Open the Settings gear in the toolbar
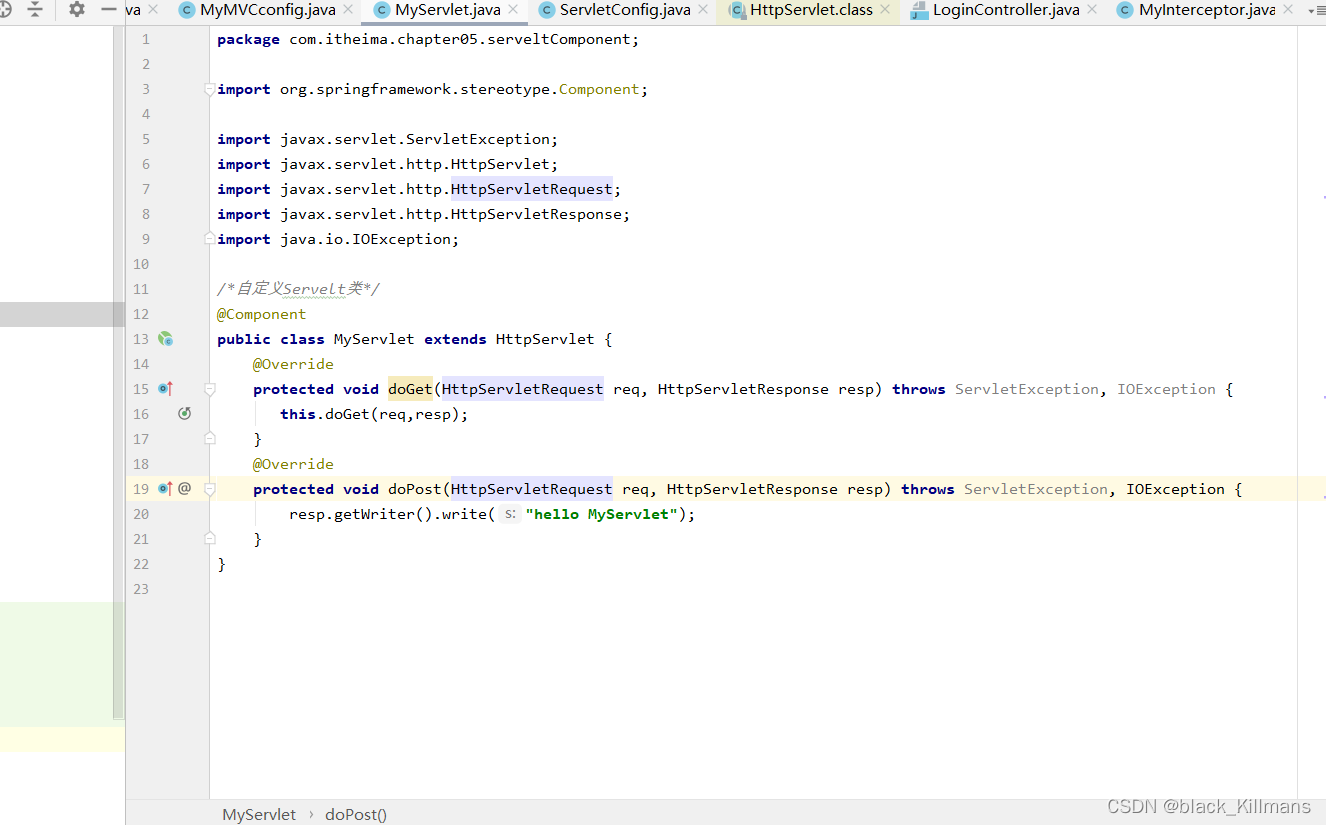This screenshot has height=825, width=1326. [76, 8]
